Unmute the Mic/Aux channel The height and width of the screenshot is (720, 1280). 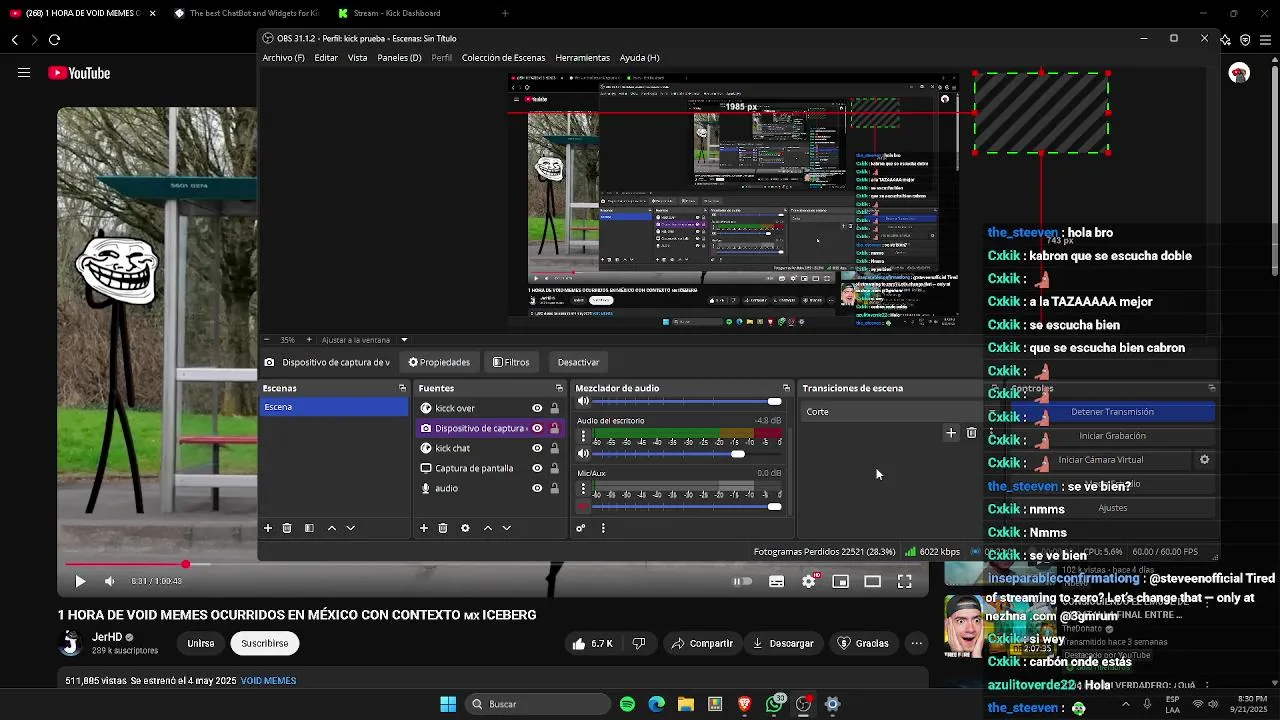tap(583, 507)
